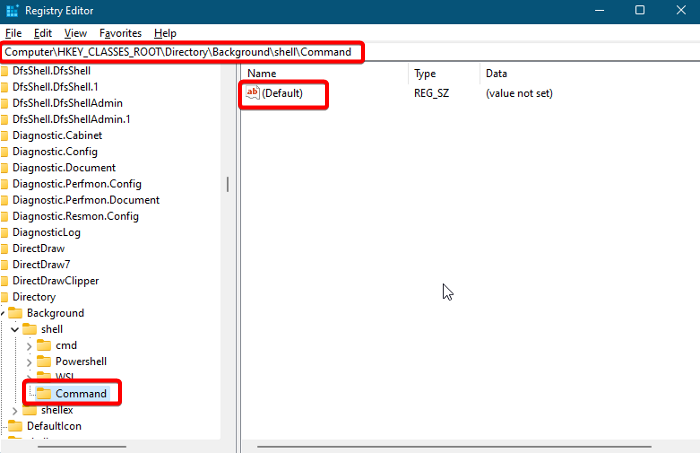
Task: Select the Diagnostic.Perfmon.Document key
Action: [x=86, y=200]
